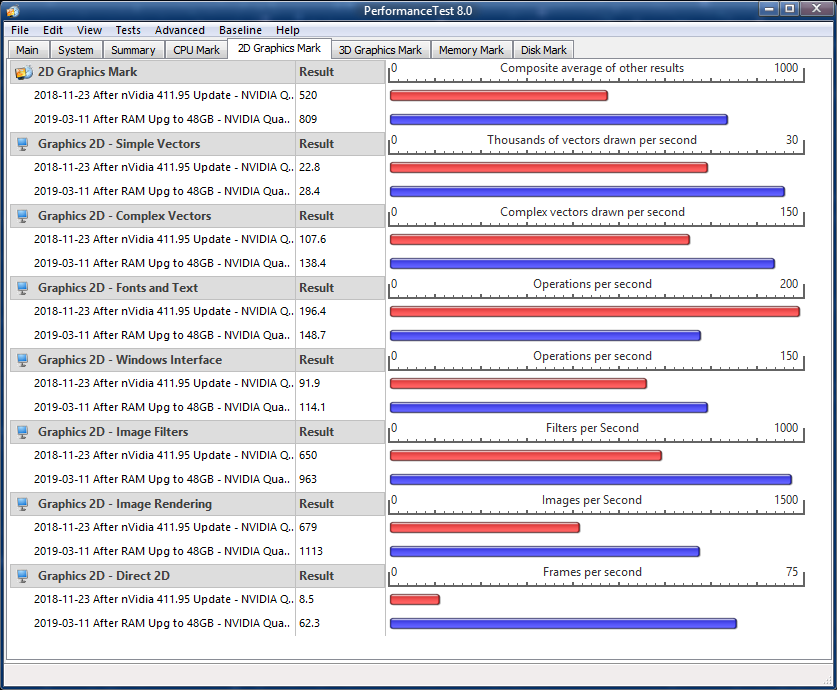This screenshot has width=837, height=690.
Task: Click the Complex Vectors monitor icon
Action: (x=23, y=216)
